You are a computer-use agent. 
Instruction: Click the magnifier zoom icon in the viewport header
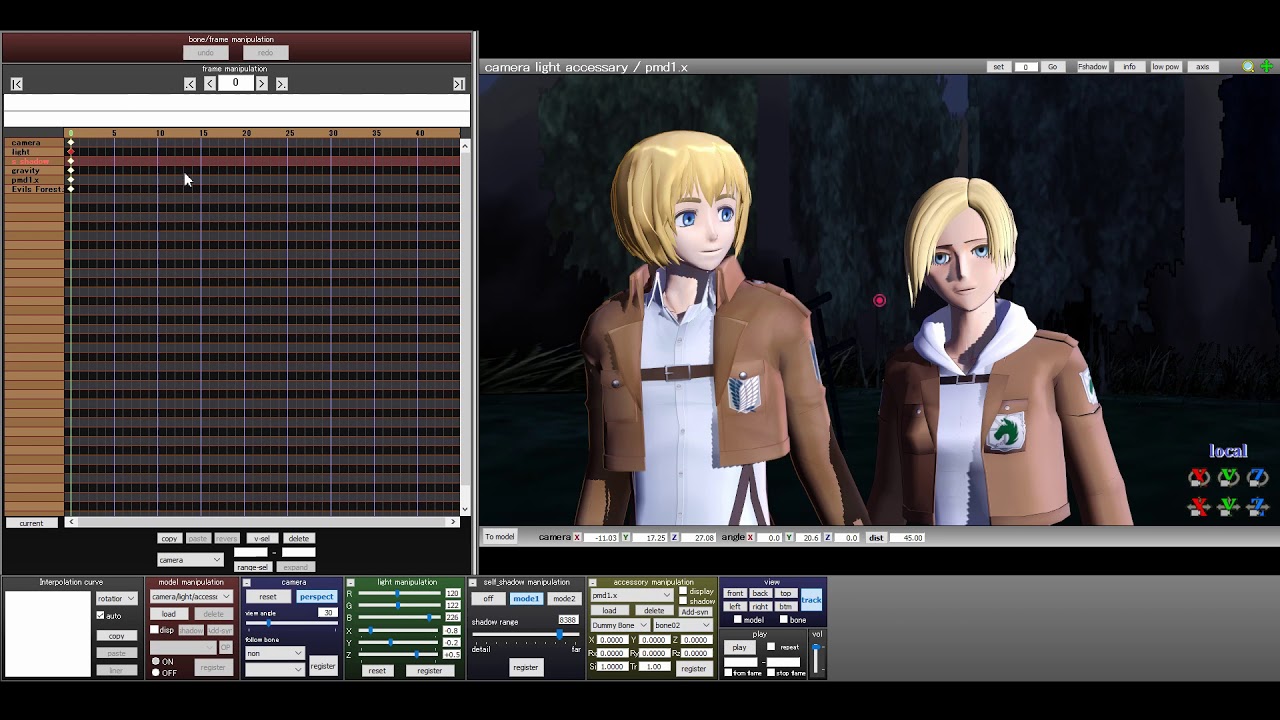1248,67
